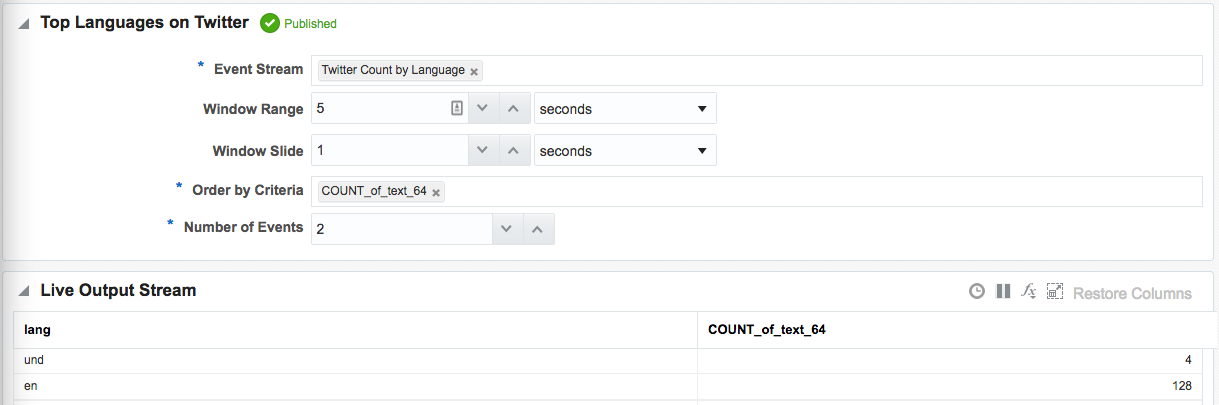Decrease the Window Range value
Viewport: 1219px width, 405px height.
(482, 108)
